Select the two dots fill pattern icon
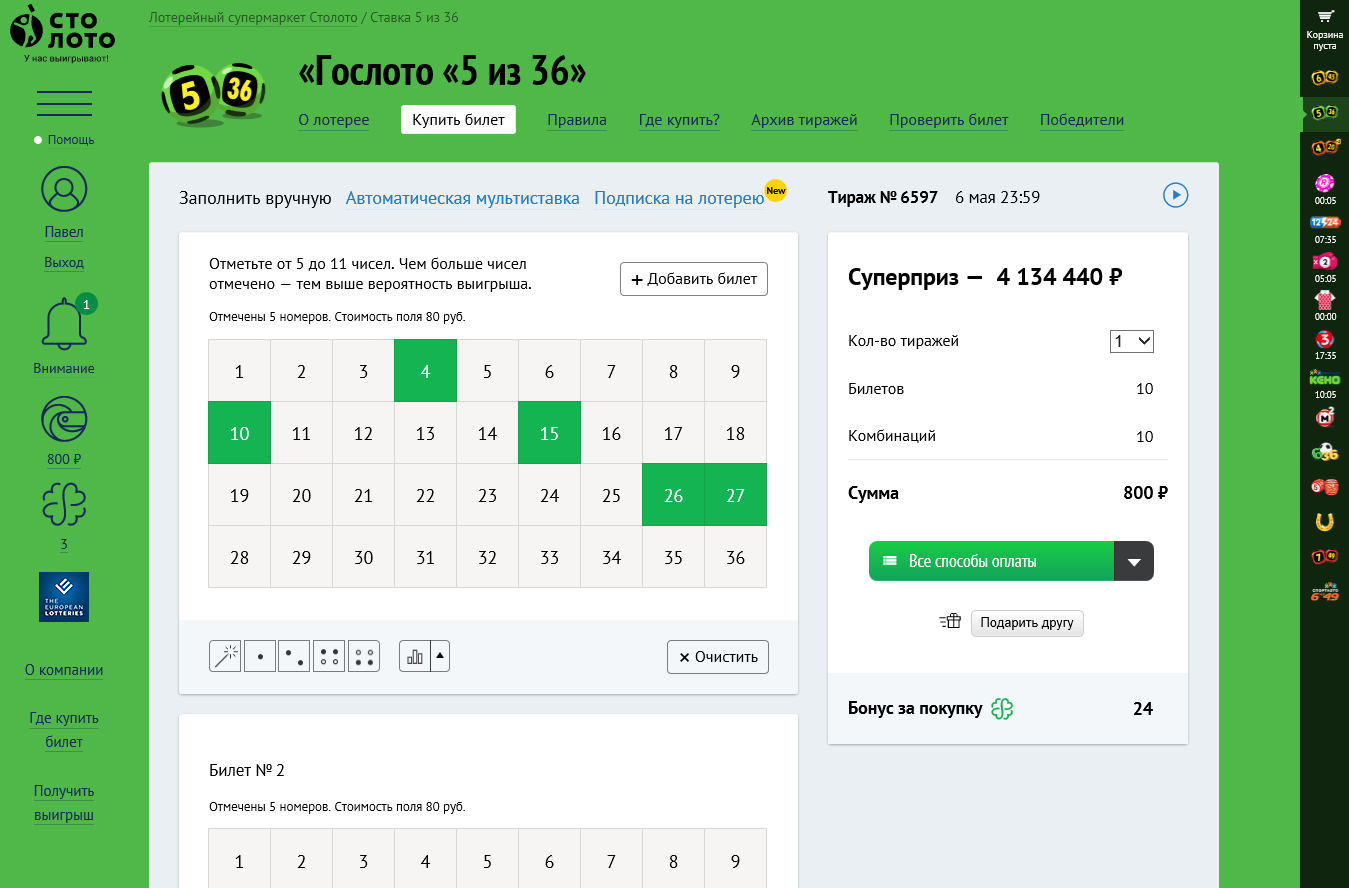Viewport: 1349px width, 888px height. click(294, 657)
